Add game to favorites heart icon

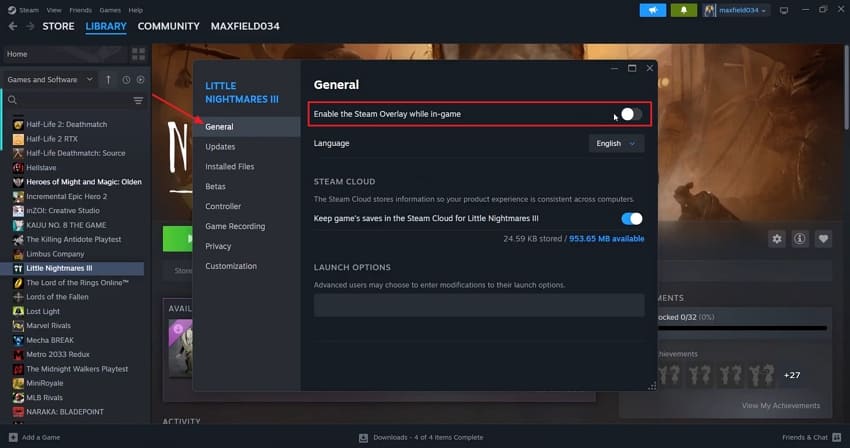pos(823,239)
